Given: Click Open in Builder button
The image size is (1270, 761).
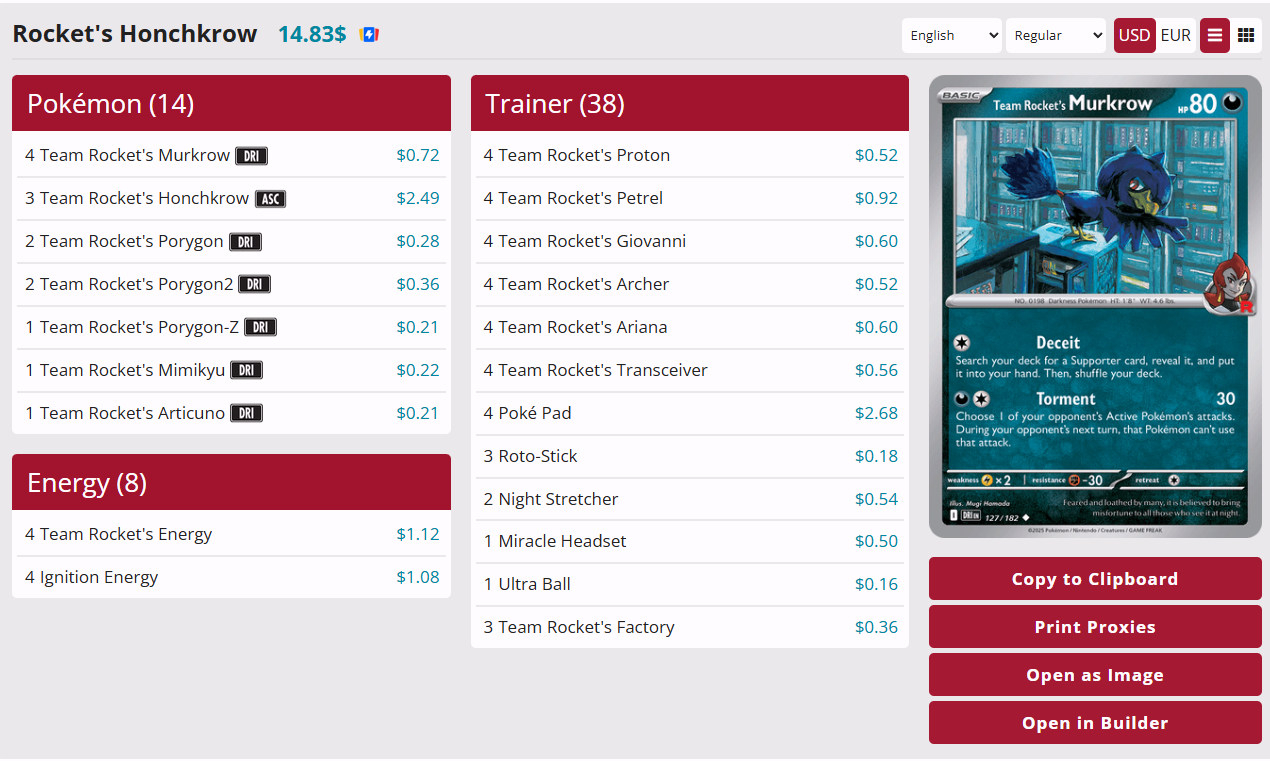Looking at the screenshot, I should pyautogui.click(x=1095, y=723).
